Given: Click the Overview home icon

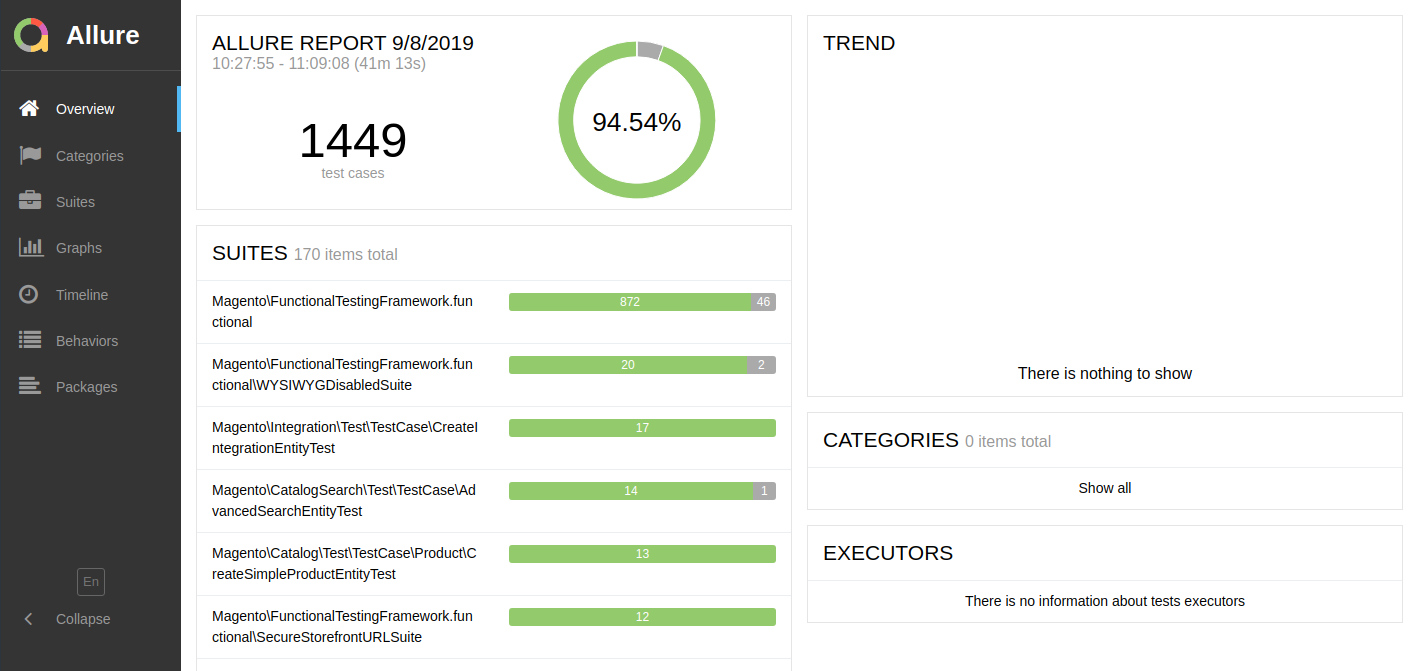Looking at the screenshot, I should pyautogui.click(x=29, y=108).
